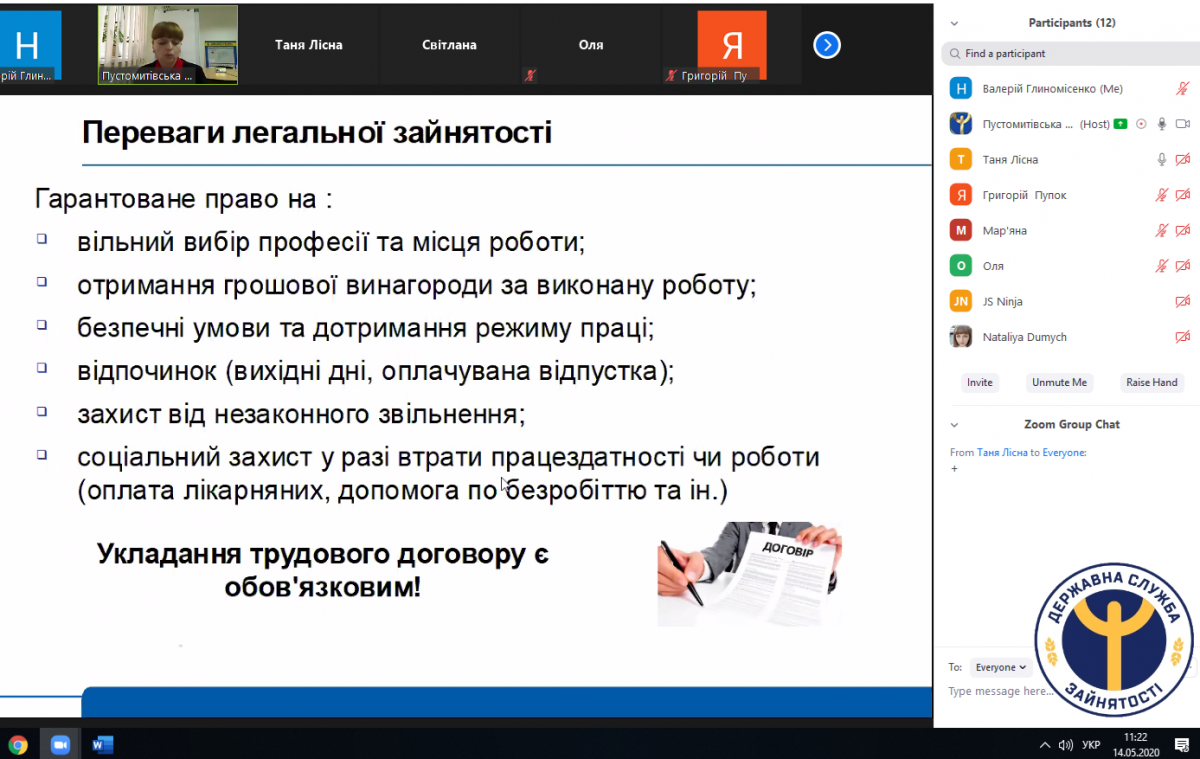The image size is (1200, 759).
Task: Select the Пустомитівська speaker video thumbnail
Action: pos(168,44)
